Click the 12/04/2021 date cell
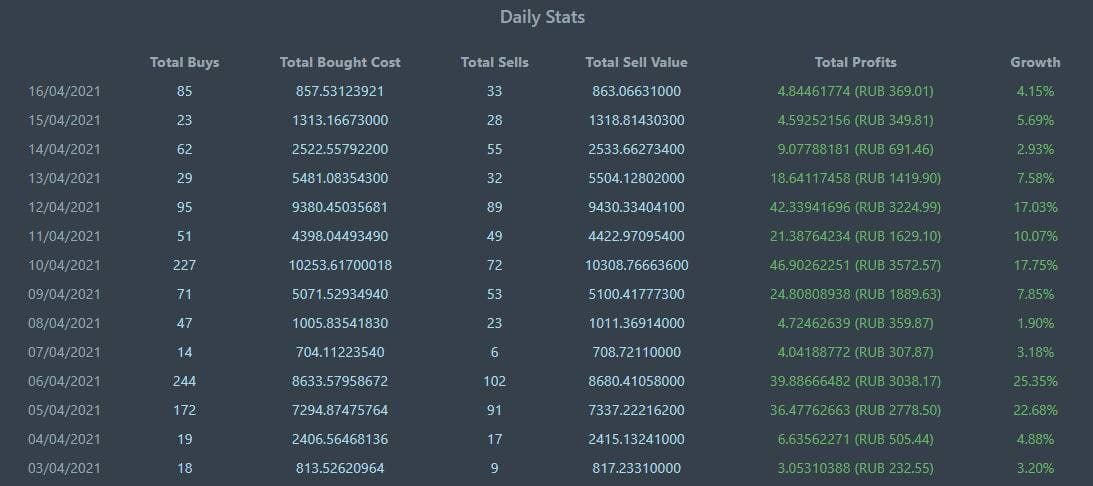Viewport: 1093px width, 486px height. 65,207
